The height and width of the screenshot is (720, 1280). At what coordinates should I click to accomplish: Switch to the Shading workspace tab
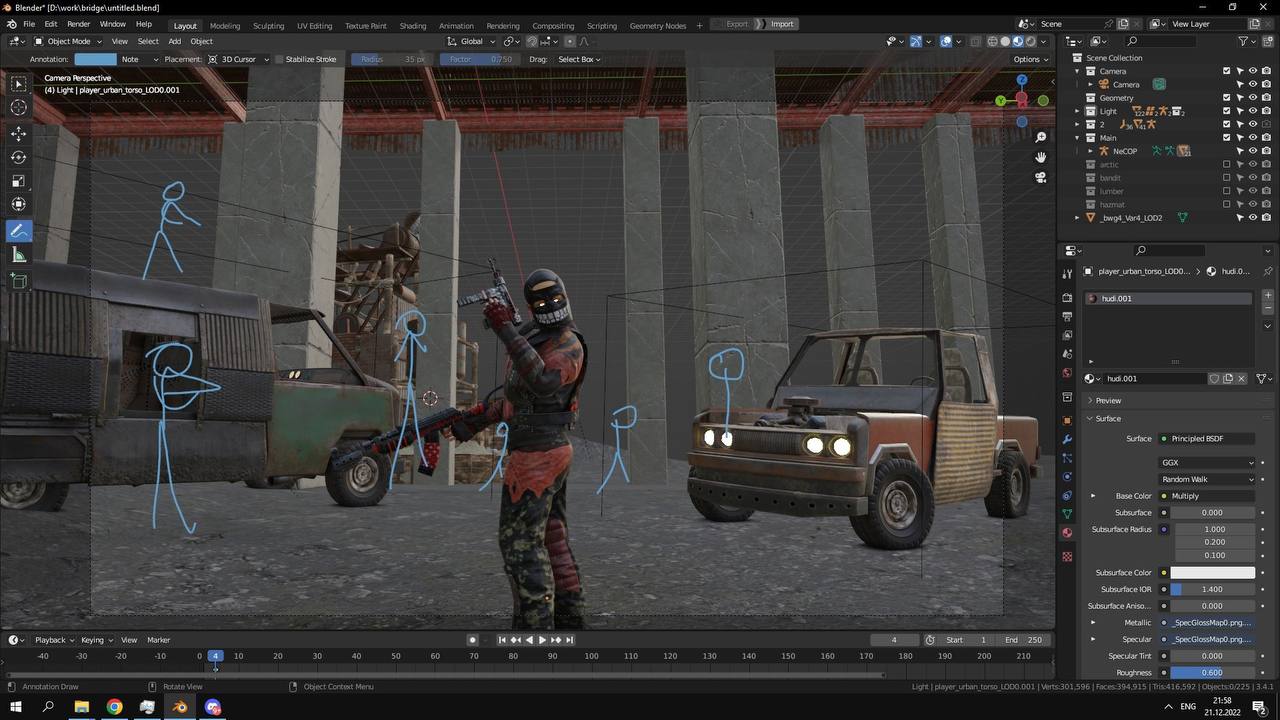pos(412,25)
